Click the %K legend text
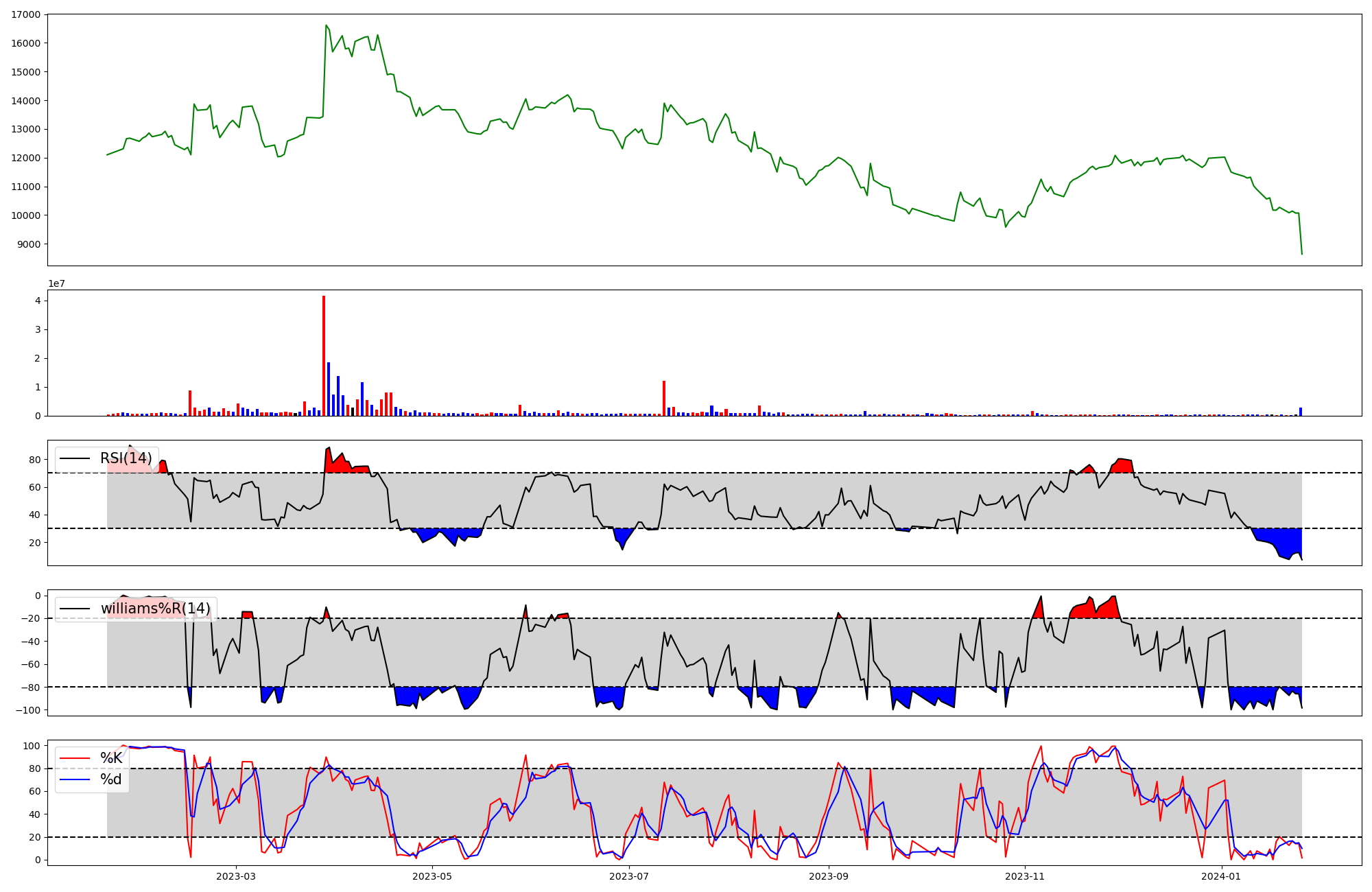The width and height of the screenshot is (1372, 892). coord(111,758)
